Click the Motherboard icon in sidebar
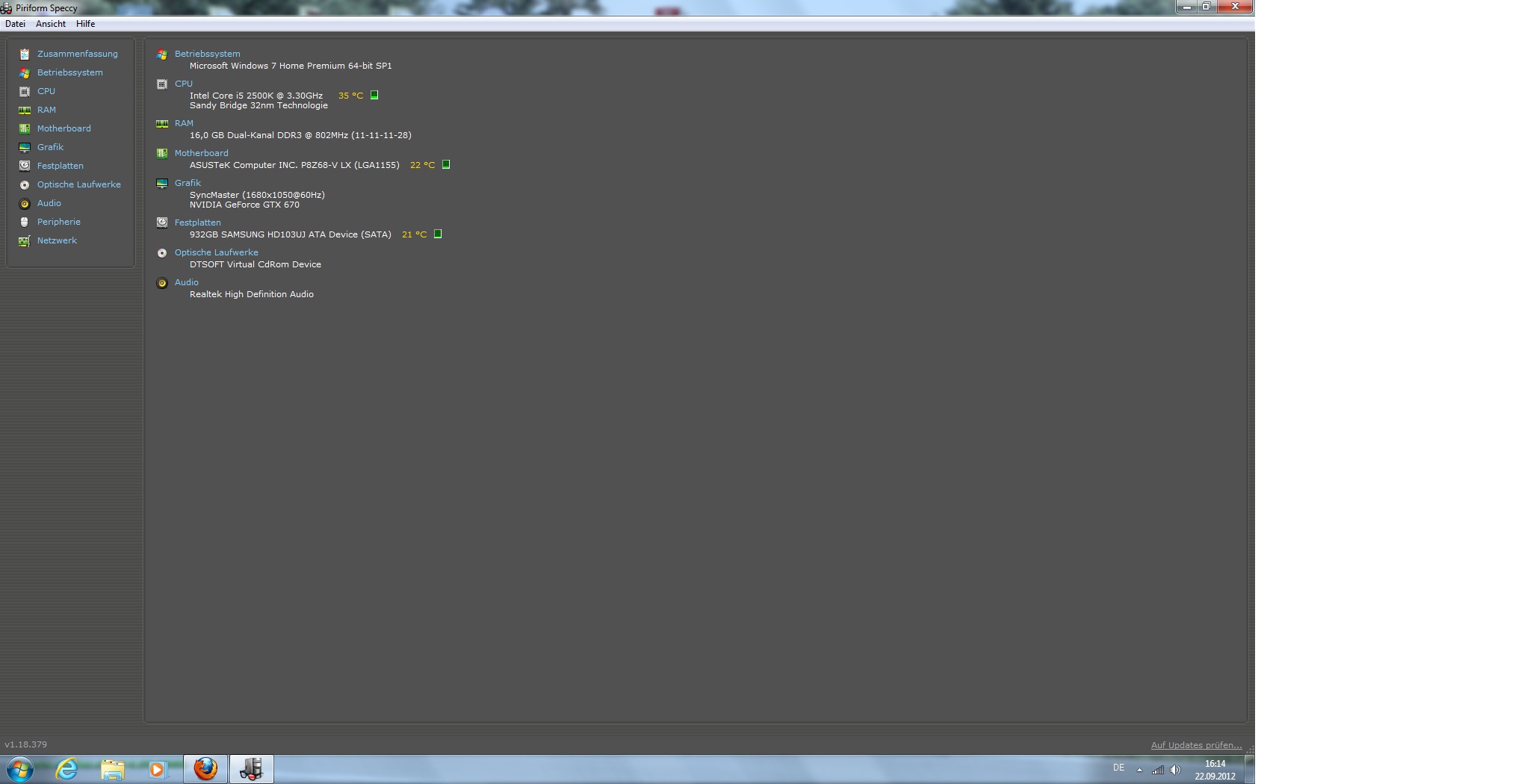Viewport: 1530px width, 784px height. (25, 128)
